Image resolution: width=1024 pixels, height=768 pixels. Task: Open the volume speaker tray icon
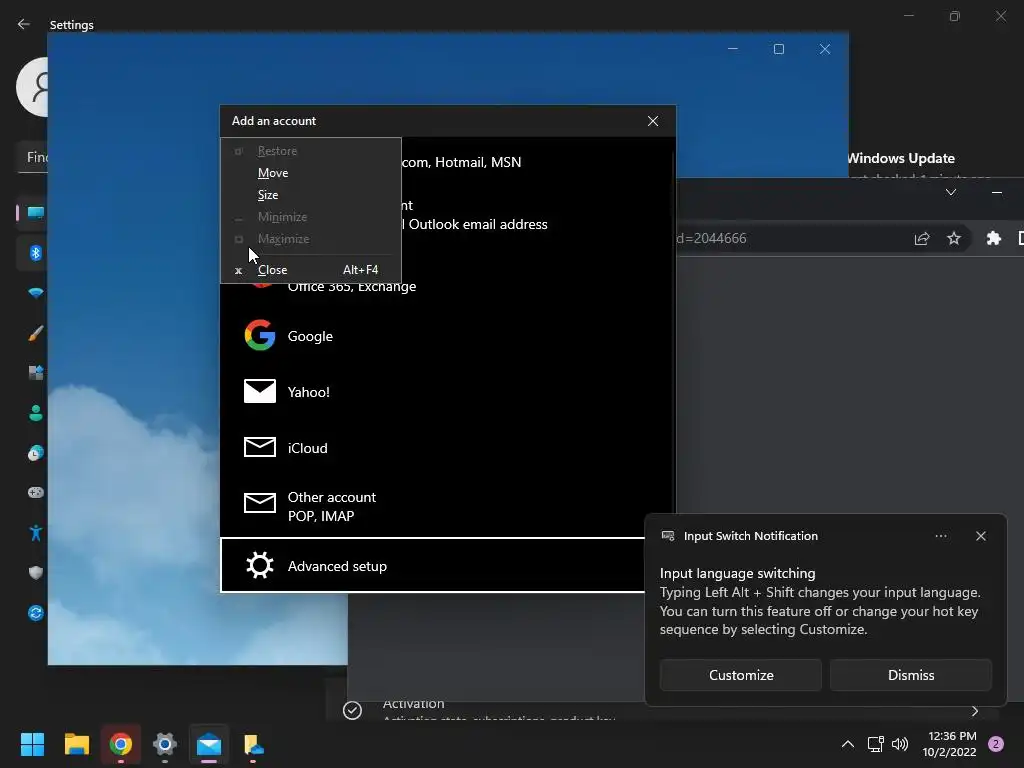click(x=900, y=744)
